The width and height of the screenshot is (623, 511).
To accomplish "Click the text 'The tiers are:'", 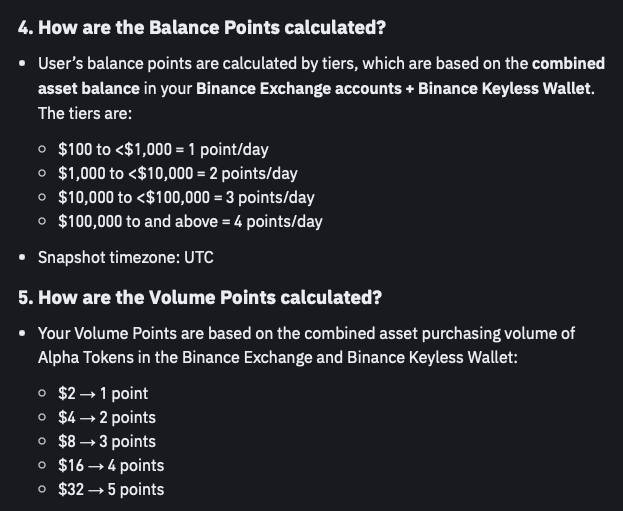I will point(85,113).
